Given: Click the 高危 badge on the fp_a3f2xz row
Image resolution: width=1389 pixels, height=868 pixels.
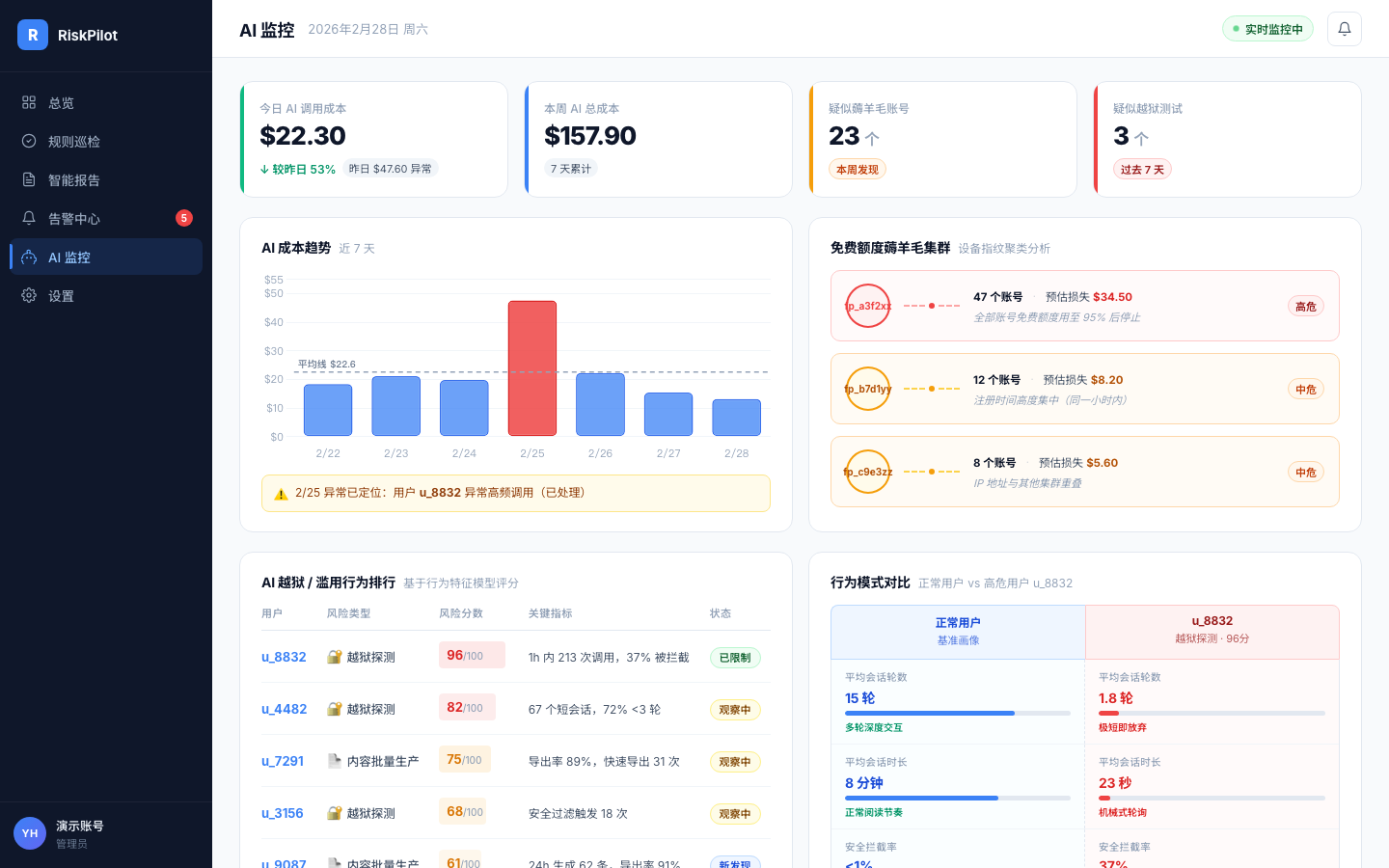Looking at the screenshot, I should click(1306, 306).
